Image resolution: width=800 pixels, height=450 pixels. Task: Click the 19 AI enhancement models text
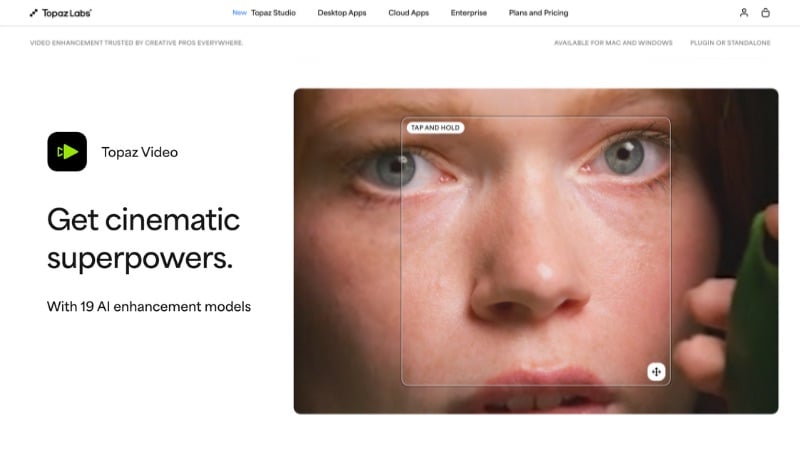(x=149, y=307)
